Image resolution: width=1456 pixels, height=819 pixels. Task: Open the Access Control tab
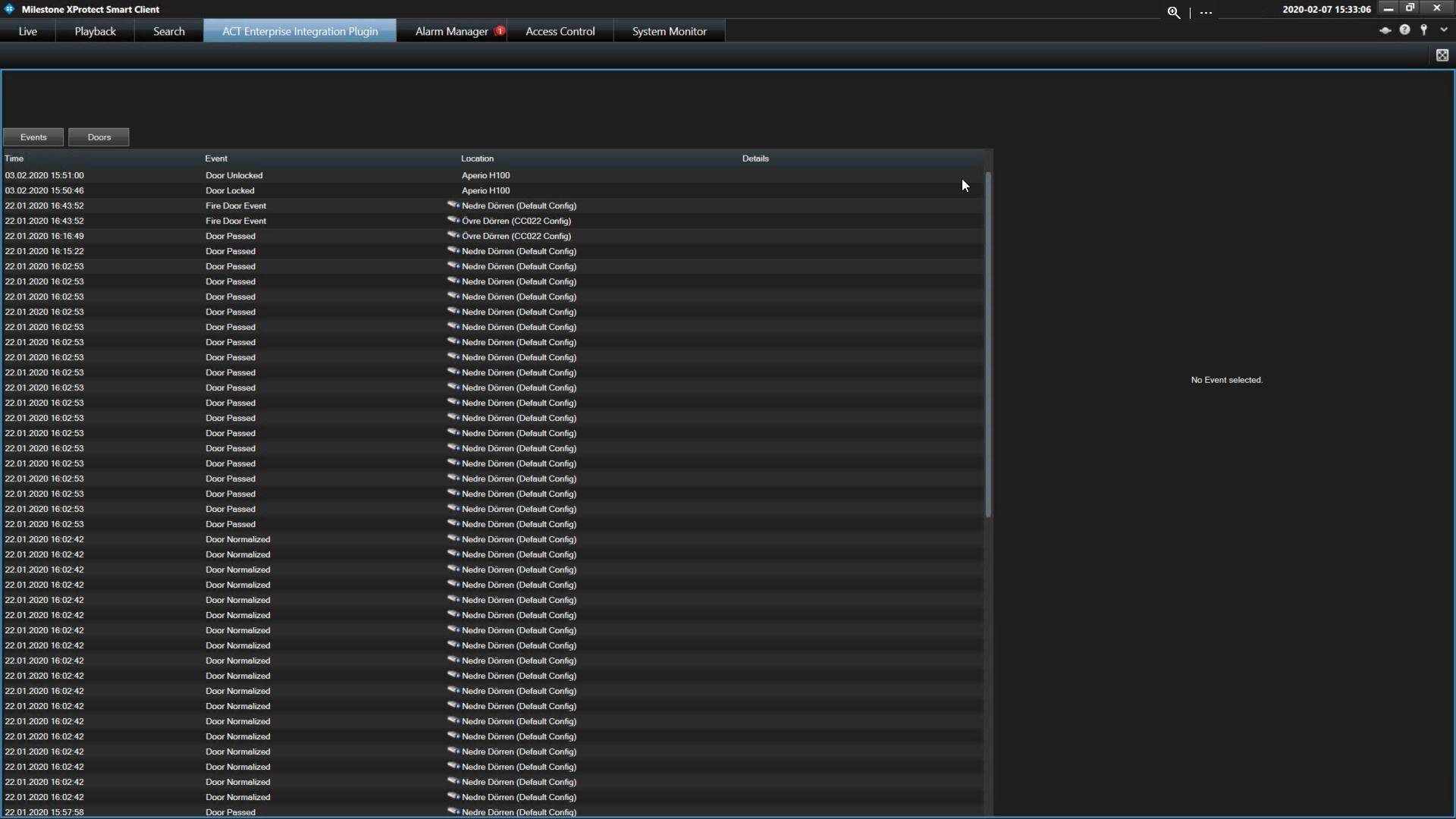[x=560, y=31]
